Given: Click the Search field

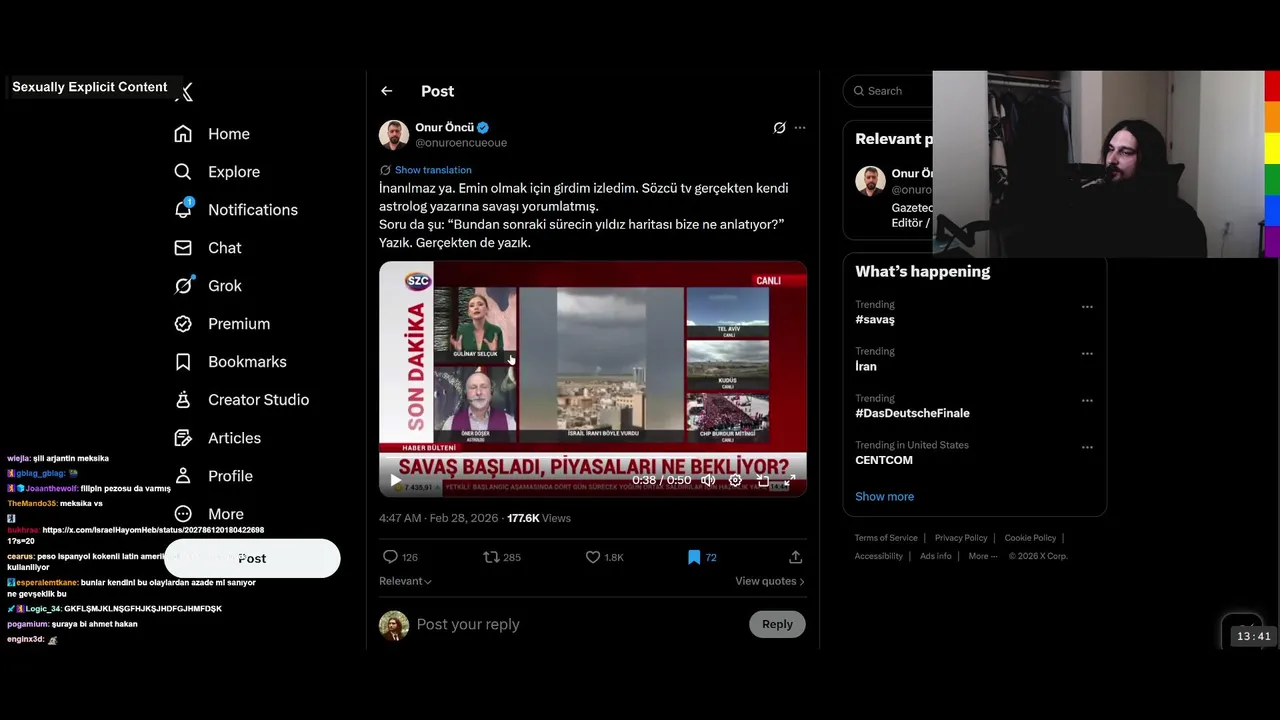Looking at the screenshot, I should [x=888, y=91].
